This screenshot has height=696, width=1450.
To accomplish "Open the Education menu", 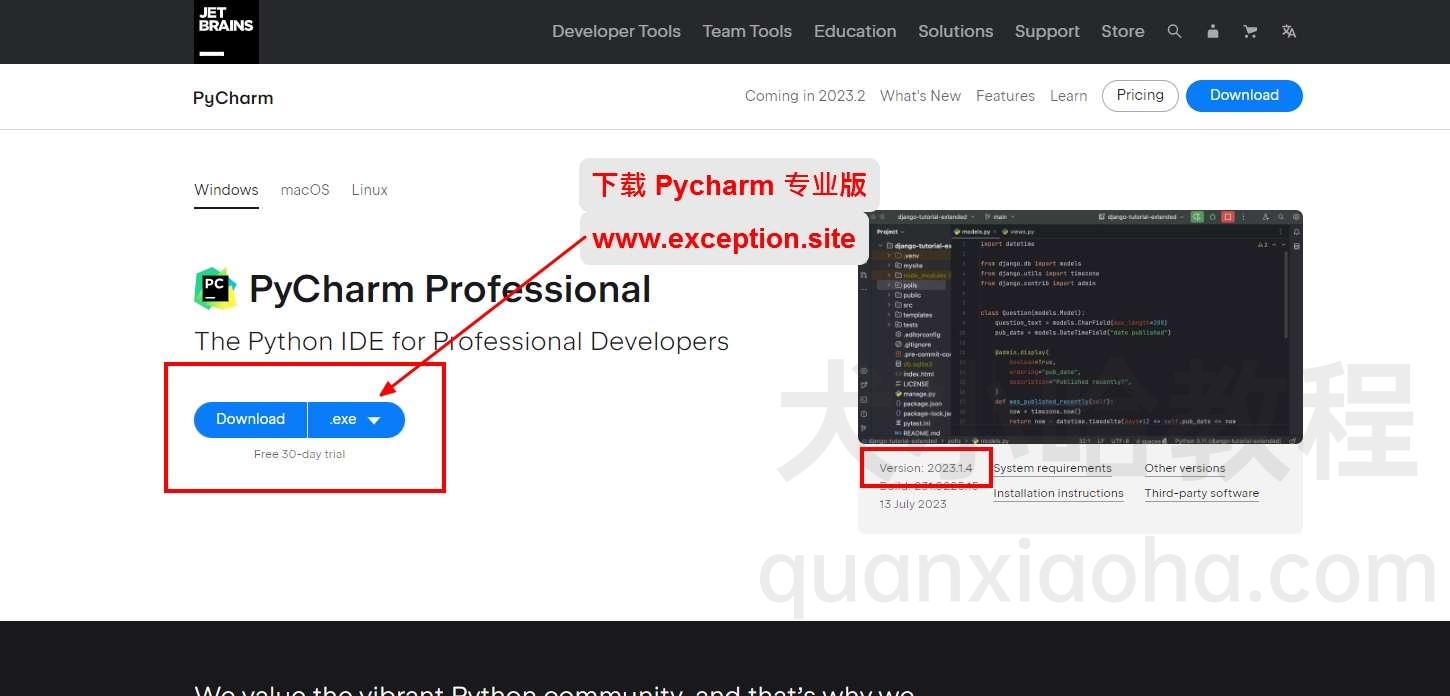I will tap(855, 32).
